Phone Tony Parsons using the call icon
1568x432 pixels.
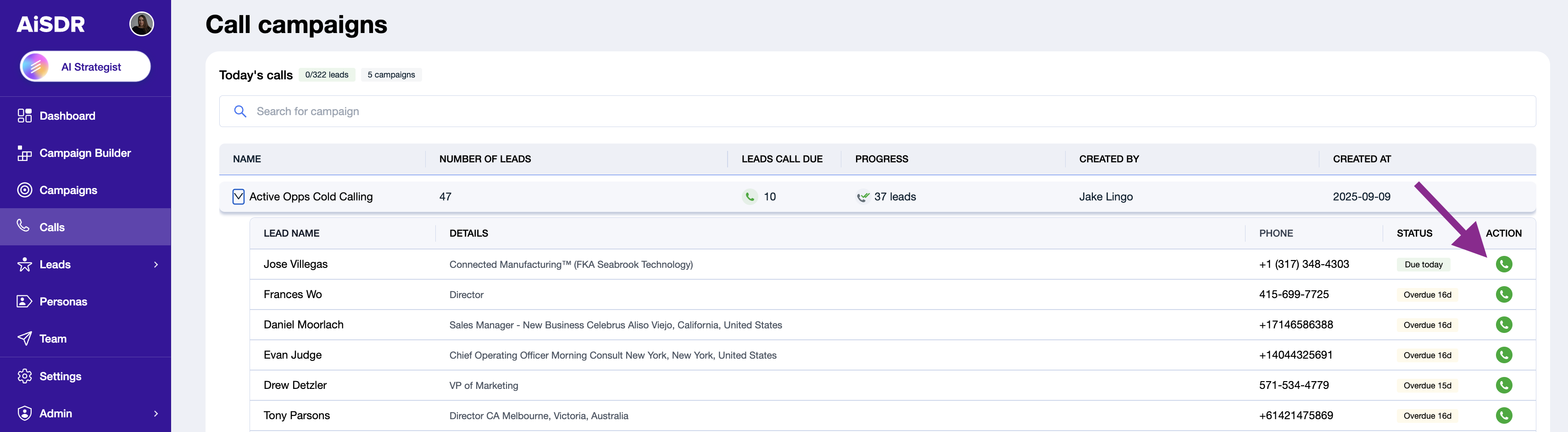point(1503,415)
